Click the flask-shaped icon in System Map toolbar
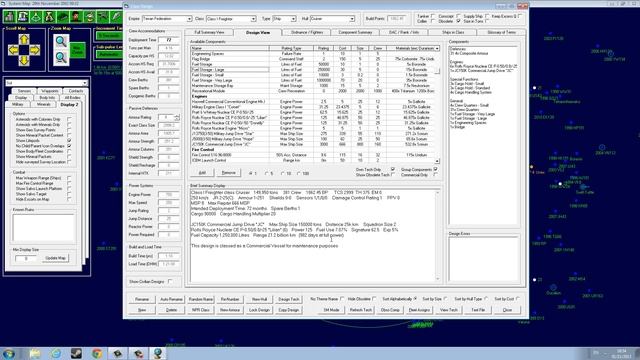This screenshot has height=360, width=640. point(36,17)
